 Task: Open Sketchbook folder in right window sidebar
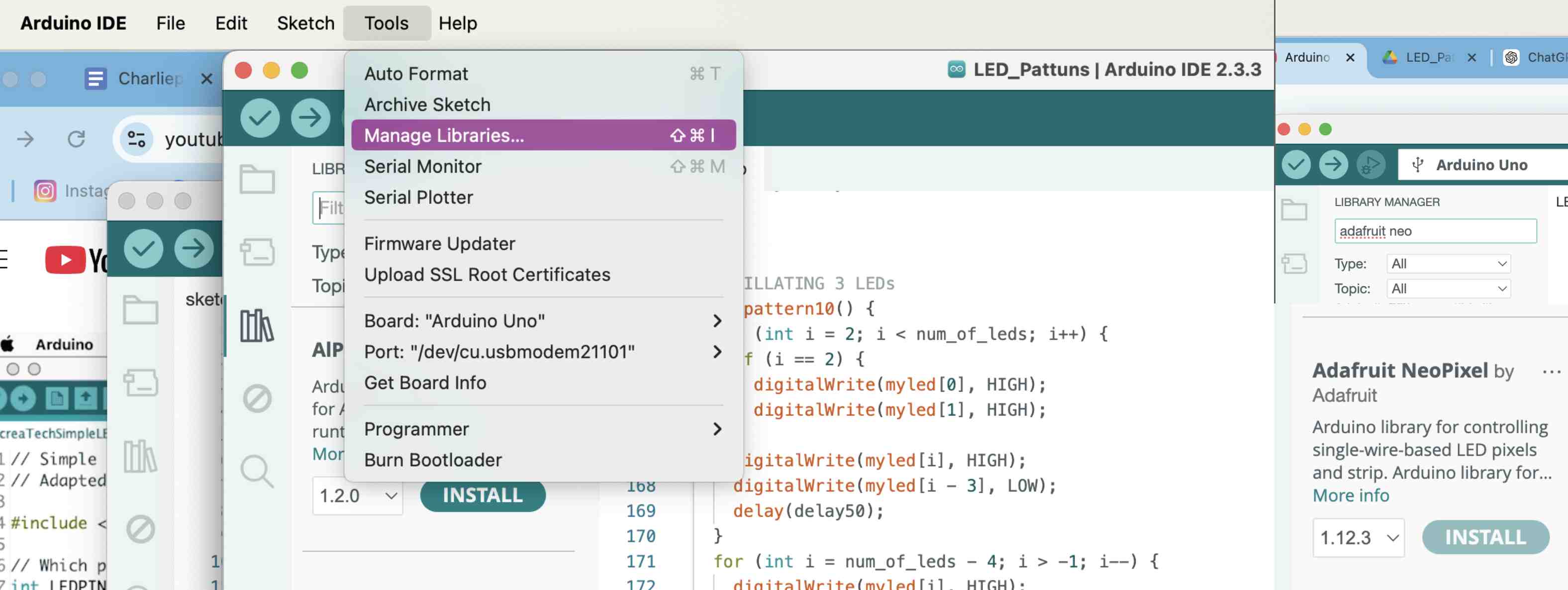tap(1294, 209)
